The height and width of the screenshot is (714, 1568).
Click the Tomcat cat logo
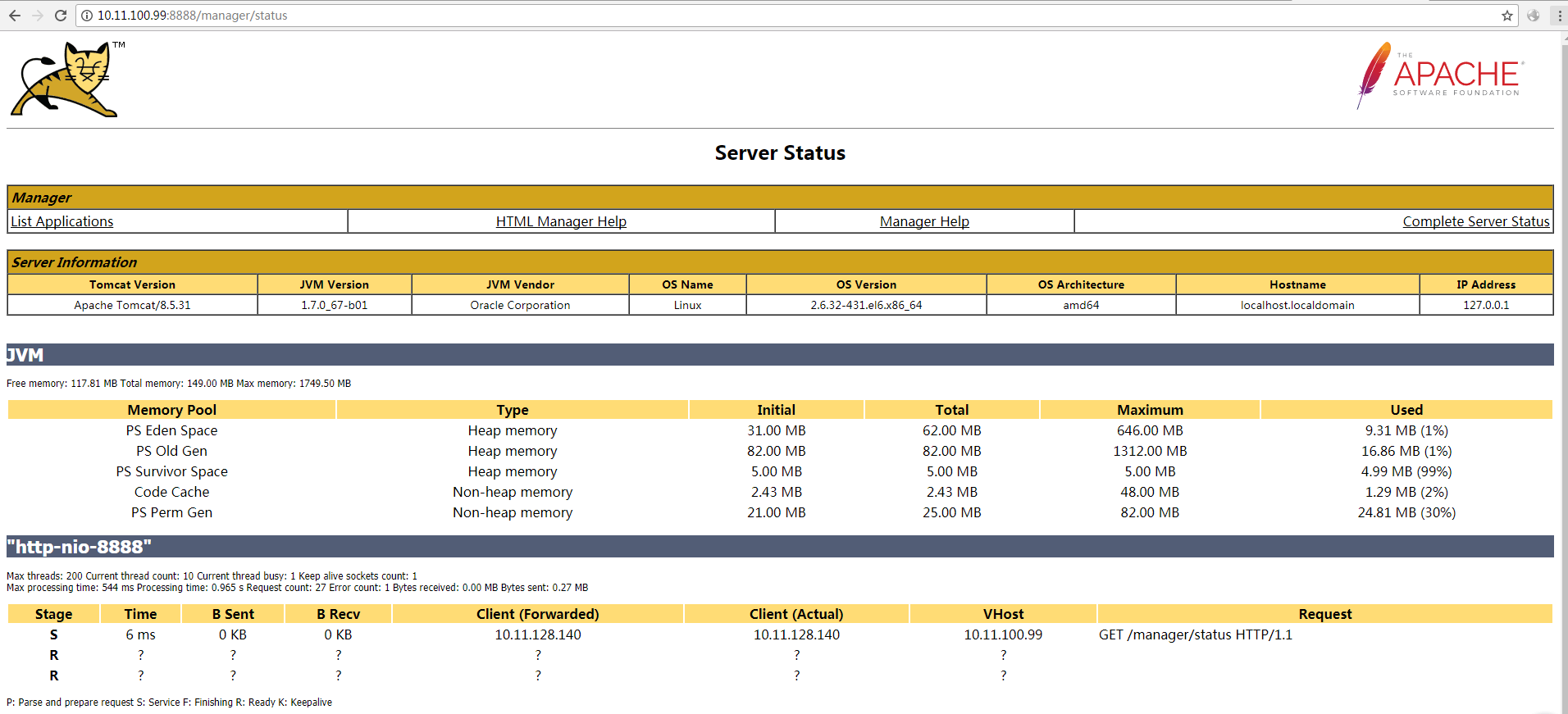pyautogui.click(x=66, y=80)
